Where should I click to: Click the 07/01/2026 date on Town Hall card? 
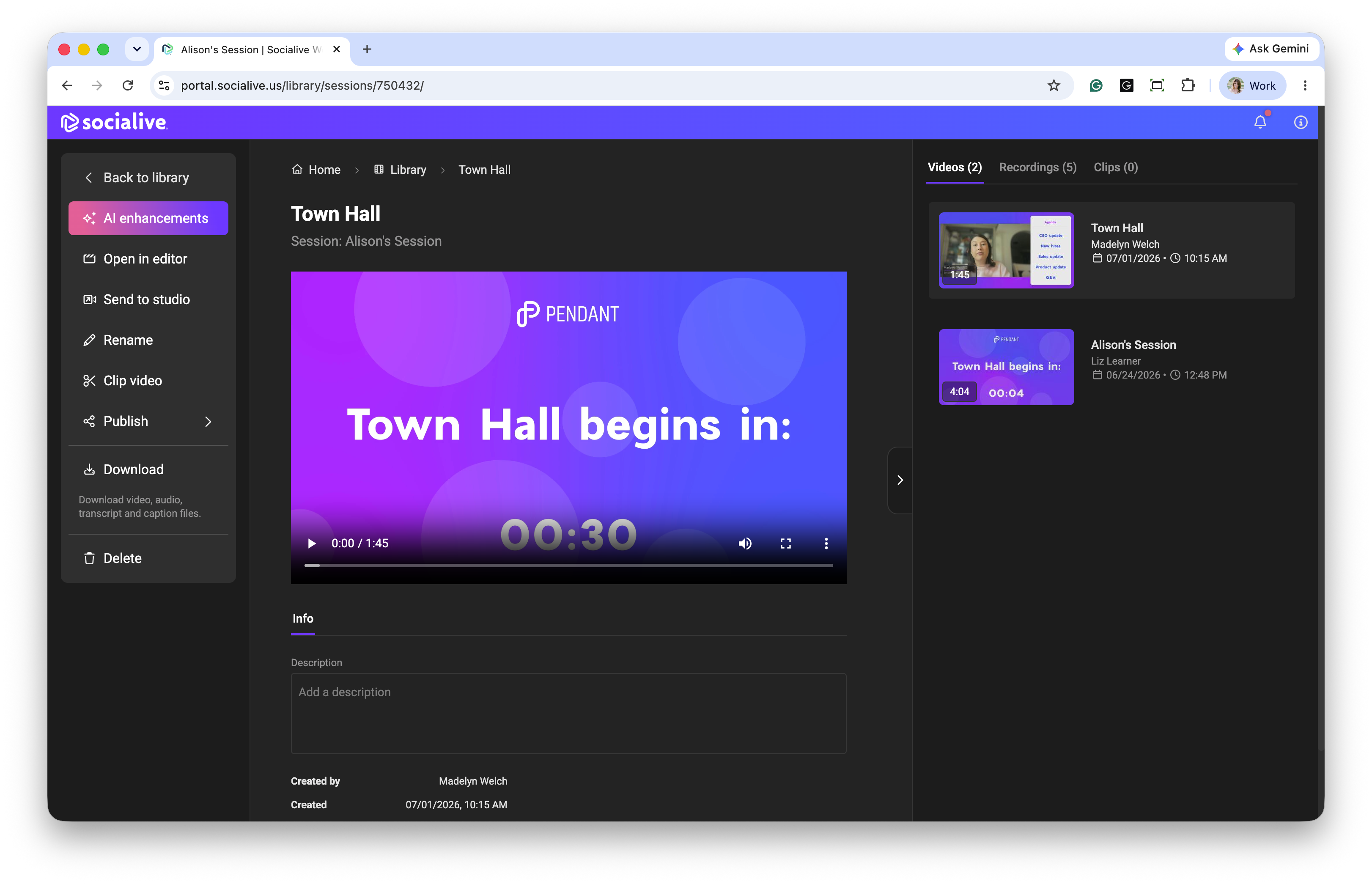click(x=1133, y=258)
